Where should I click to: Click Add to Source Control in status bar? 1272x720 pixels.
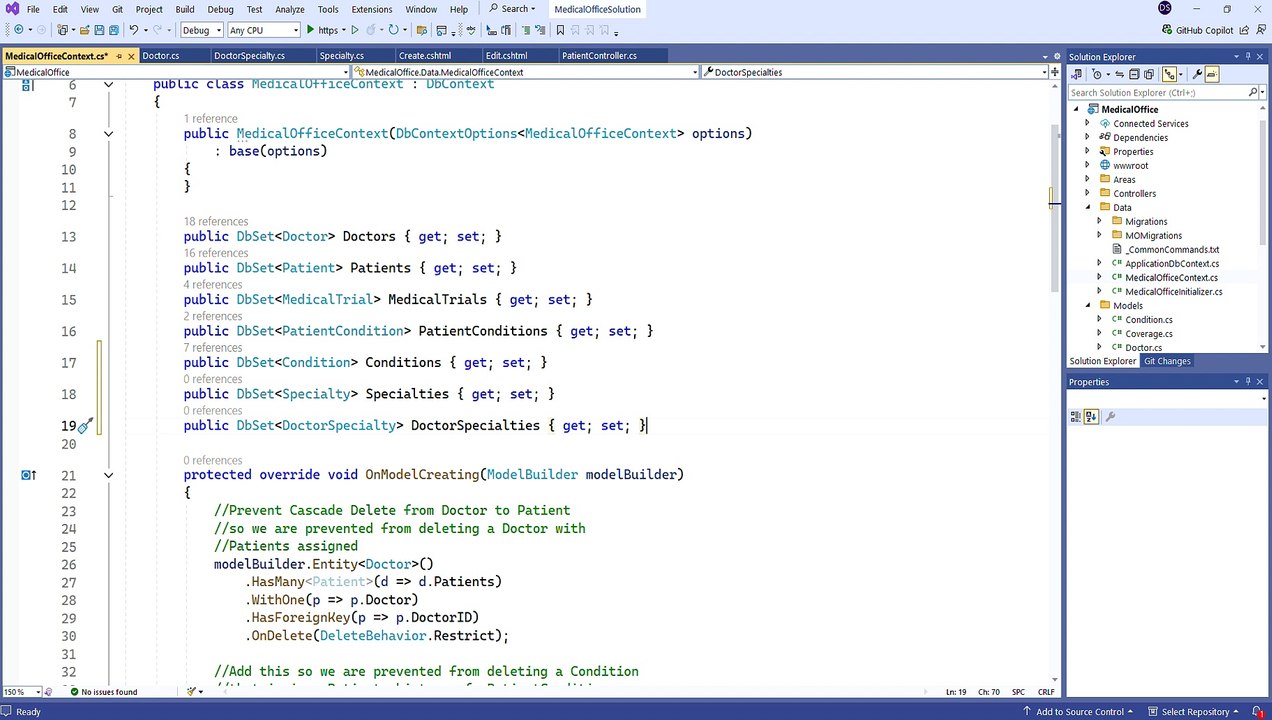1079,712
